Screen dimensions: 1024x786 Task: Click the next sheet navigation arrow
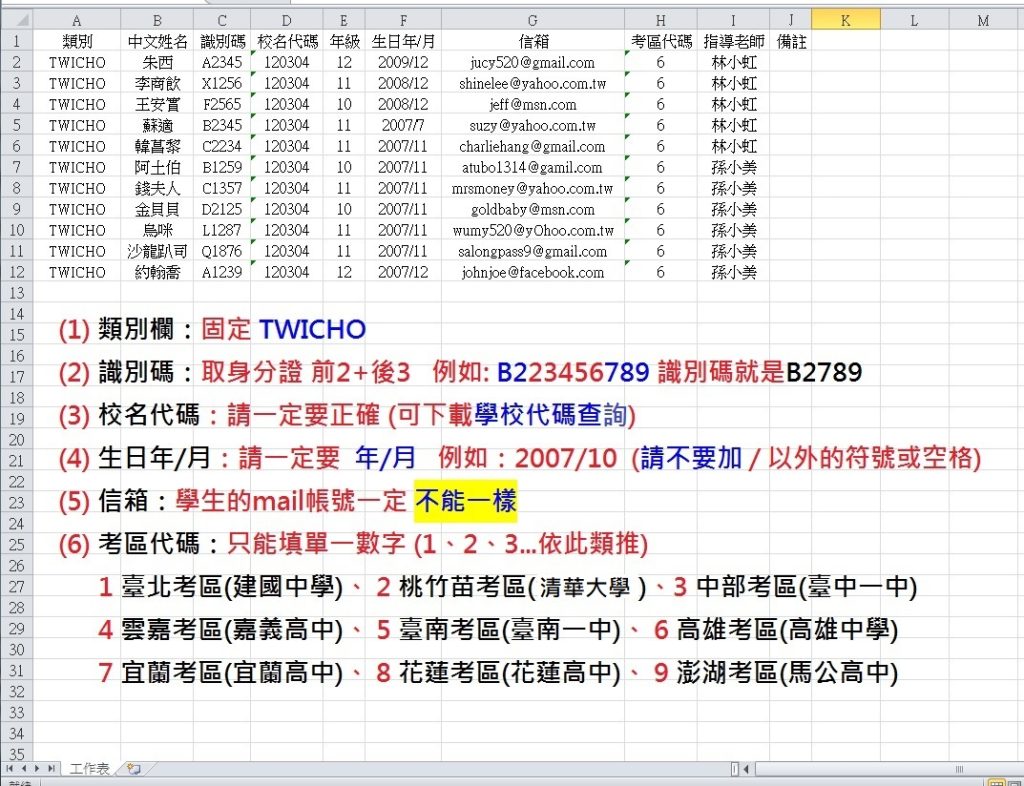coord(38,768)
